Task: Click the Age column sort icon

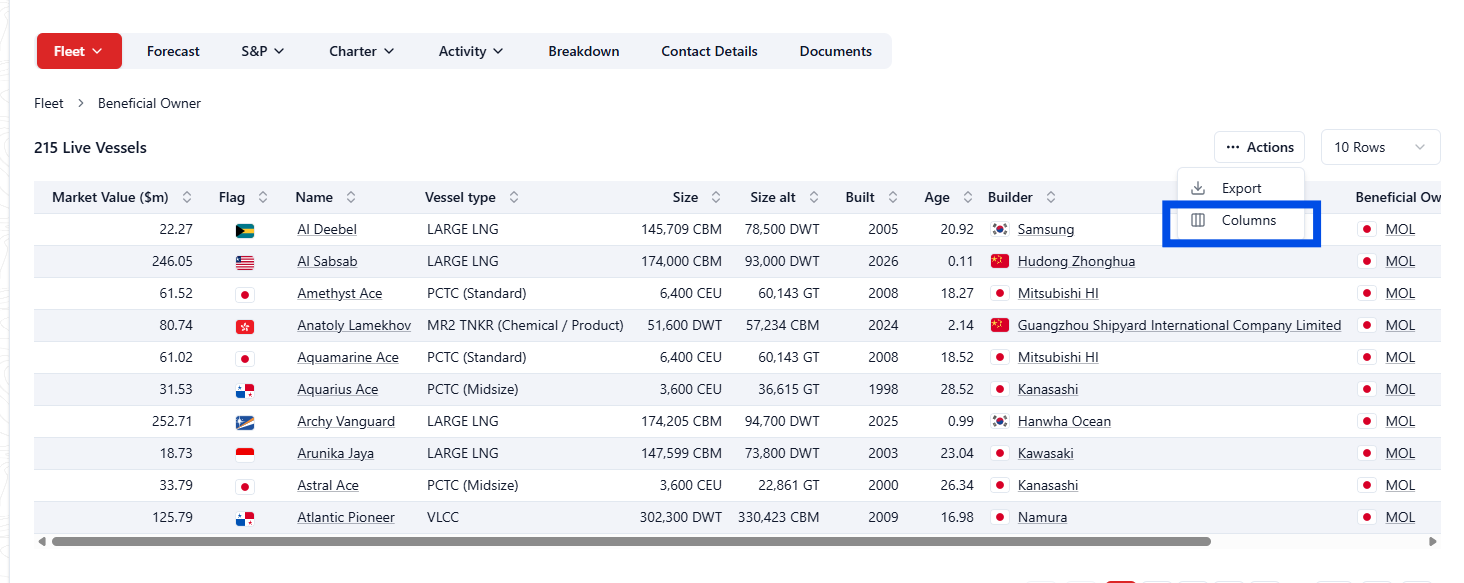Action: click(968, 197)
